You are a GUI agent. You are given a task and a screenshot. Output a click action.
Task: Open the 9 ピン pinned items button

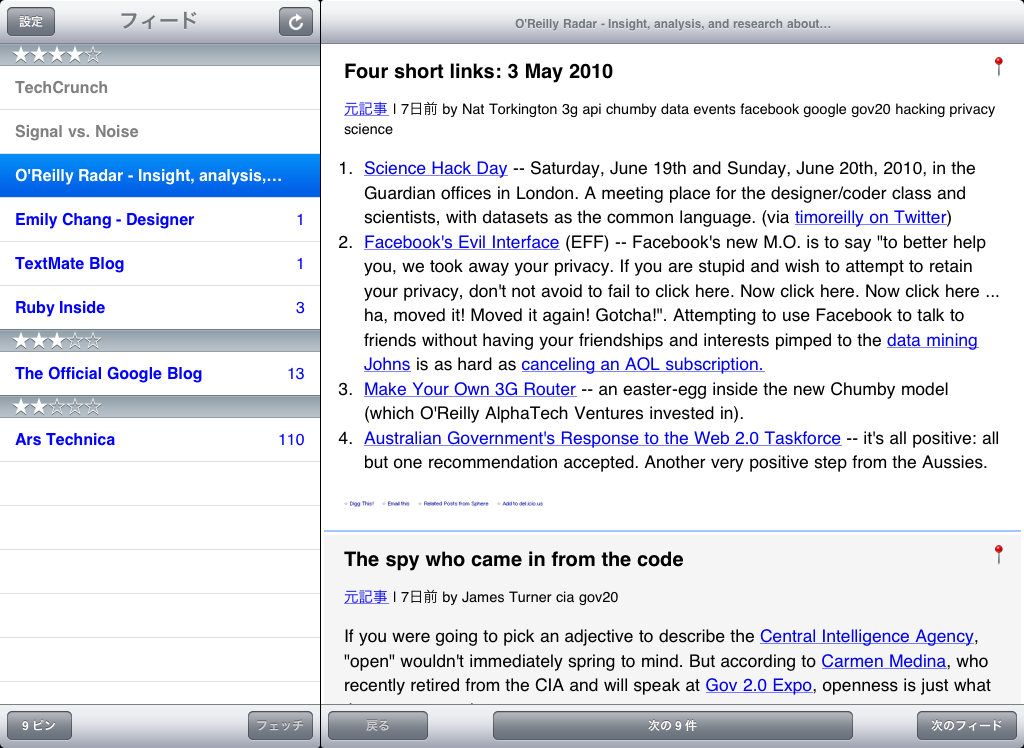pos(39,725)
